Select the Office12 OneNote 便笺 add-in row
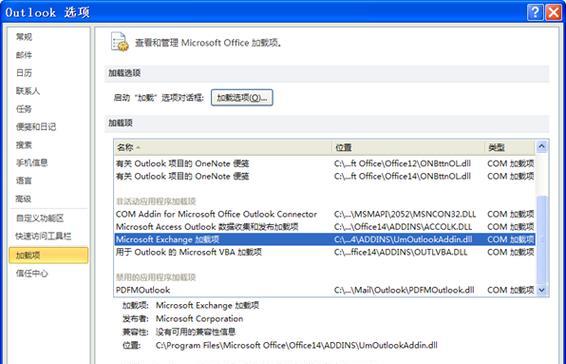 click(x=325, y=164)
